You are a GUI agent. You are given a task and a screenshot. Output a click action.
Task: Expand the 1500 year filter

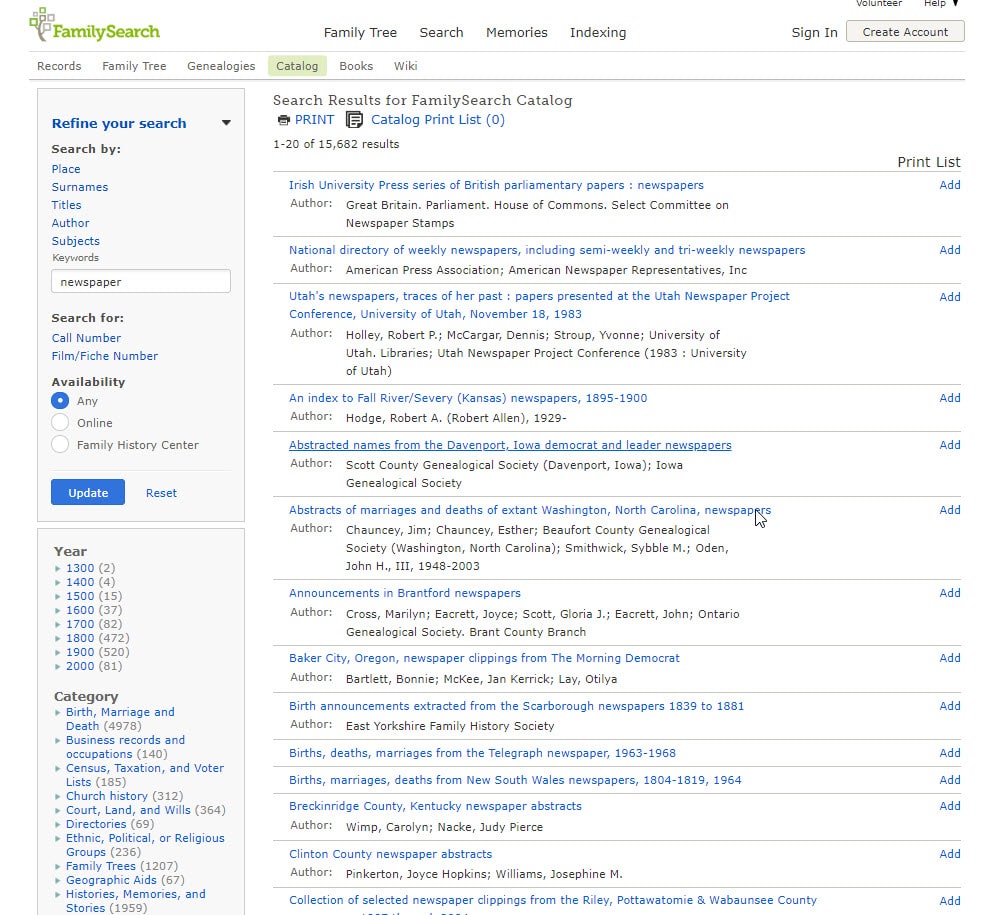[58, 596]
